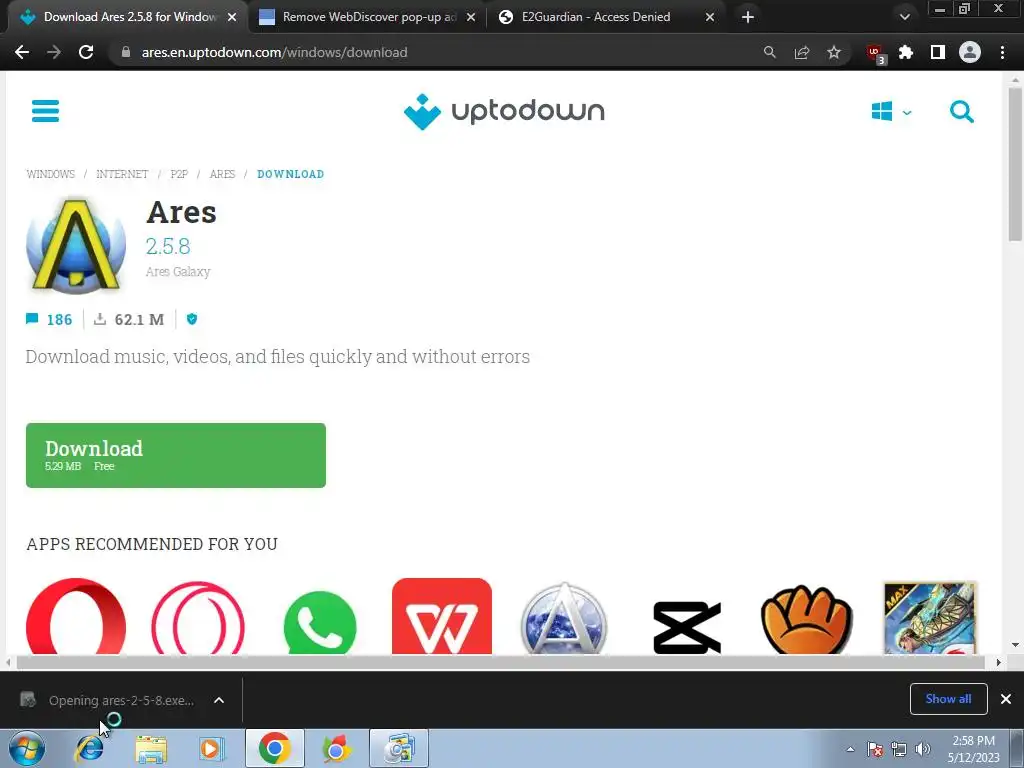Click the vertical page scrollbar thumb
Screen dimensions: 1024x768
tap(1015, 165)
